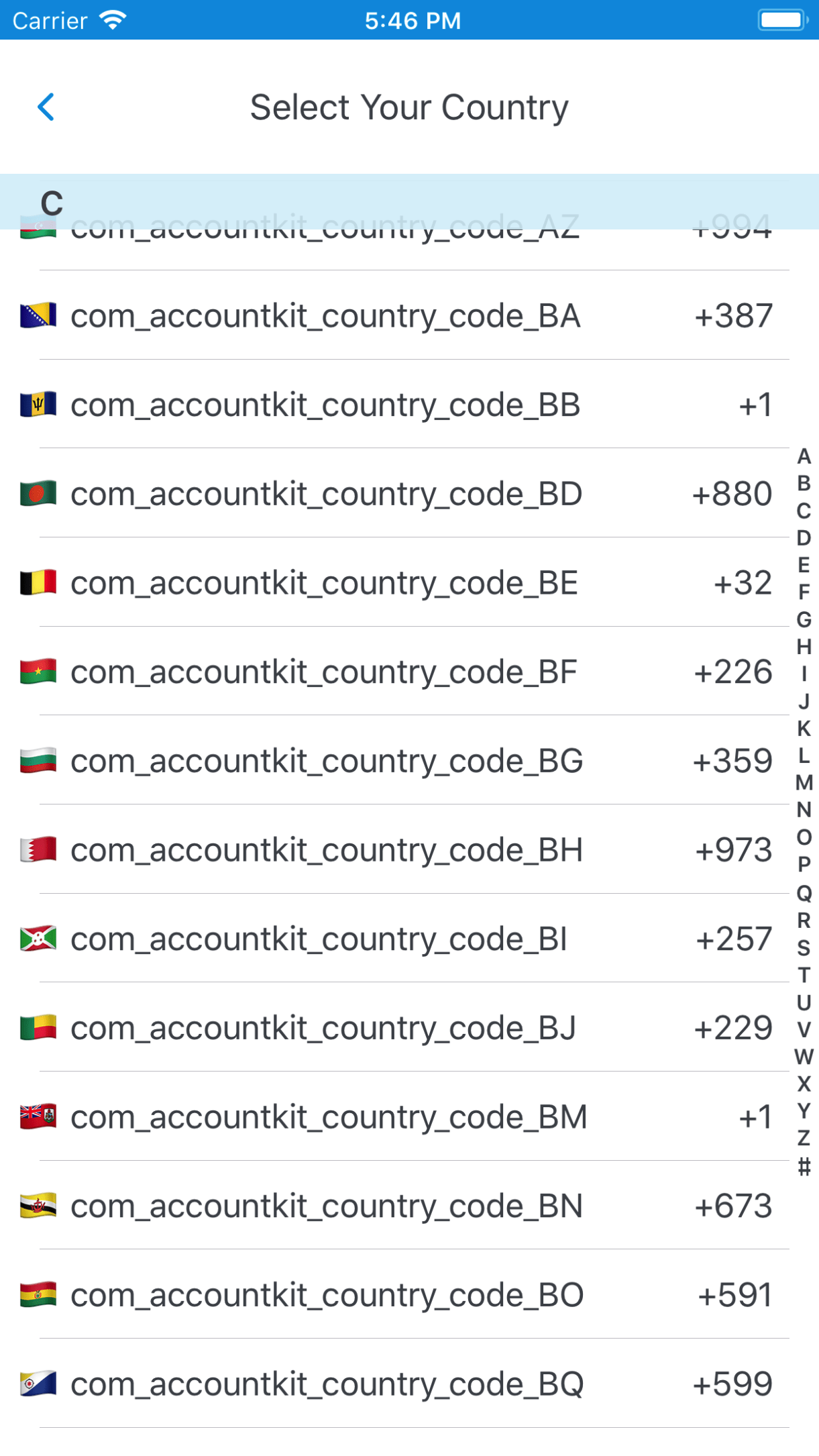This screenshot has width=819, height=1456.
Task: Jump to letter A in the index
Action: point(804,457)
